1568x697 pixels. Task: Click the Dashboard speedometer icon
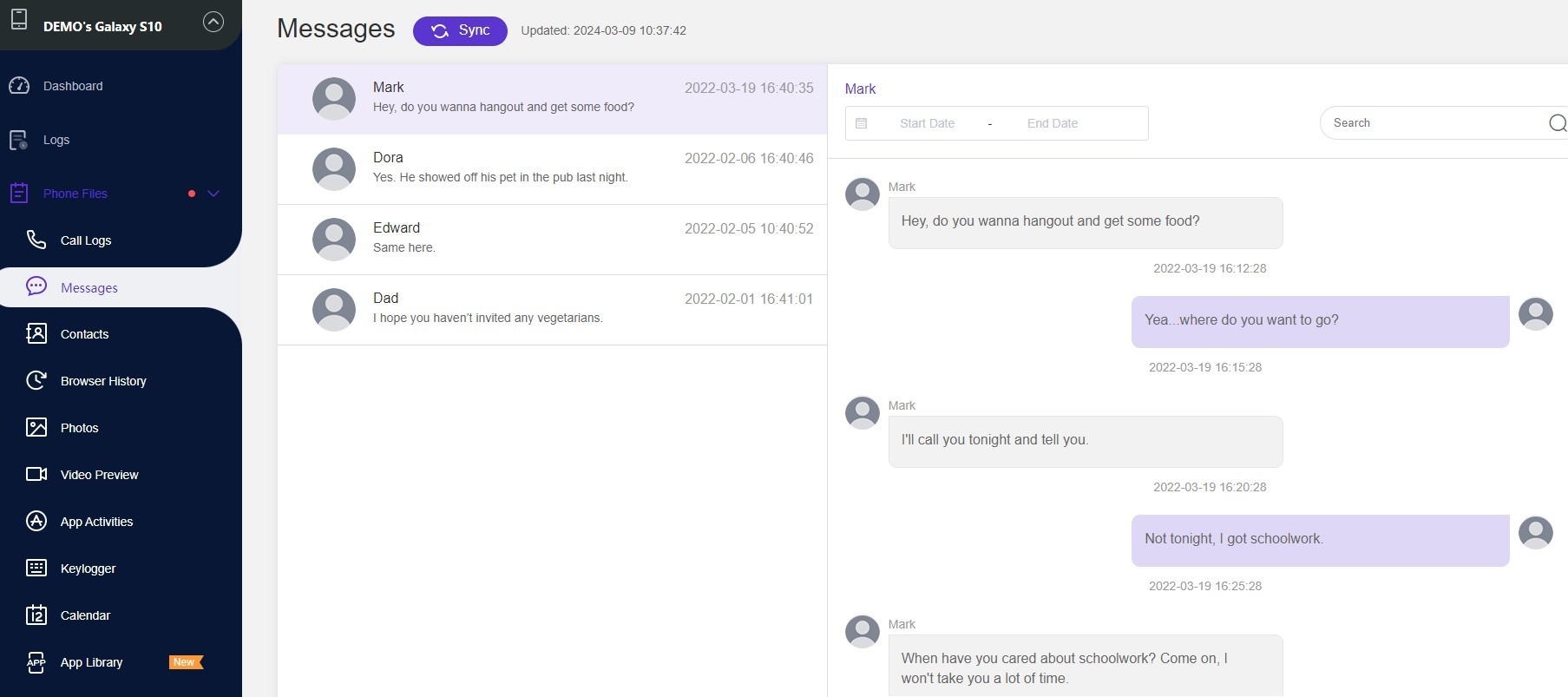click(19, 86)
